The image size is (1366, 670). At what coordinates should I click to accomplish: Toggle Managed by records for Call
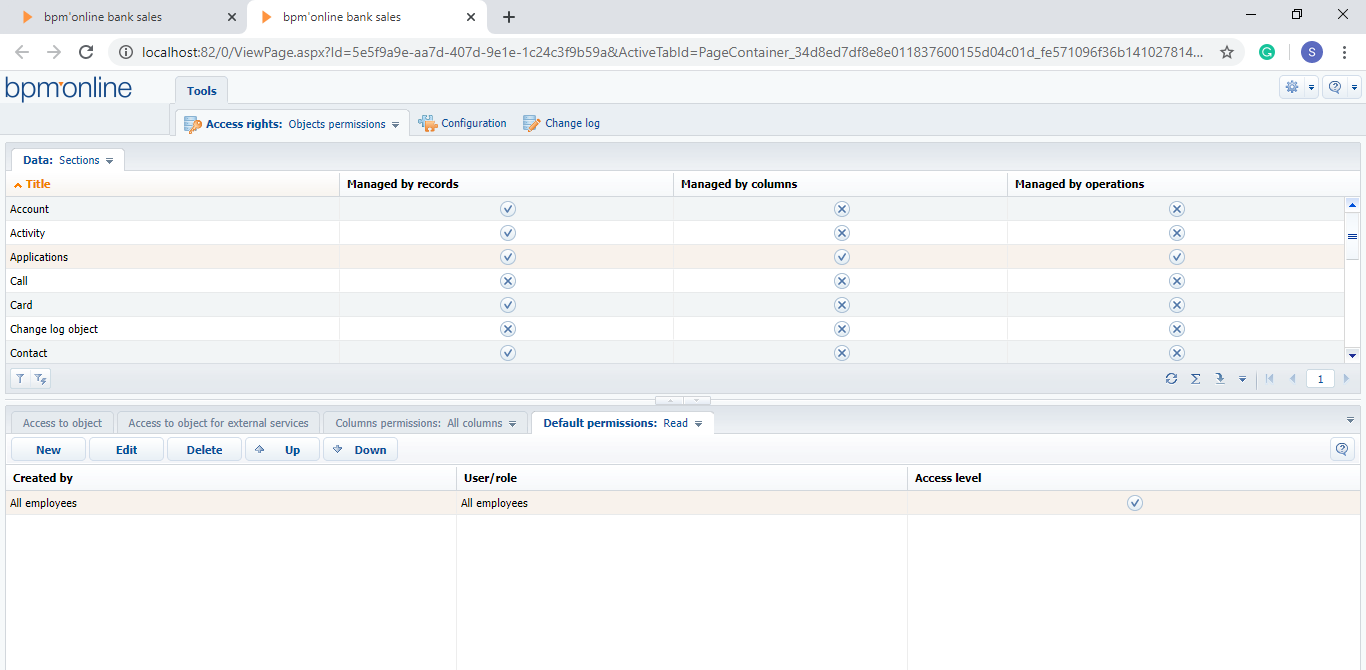point(507,281)
